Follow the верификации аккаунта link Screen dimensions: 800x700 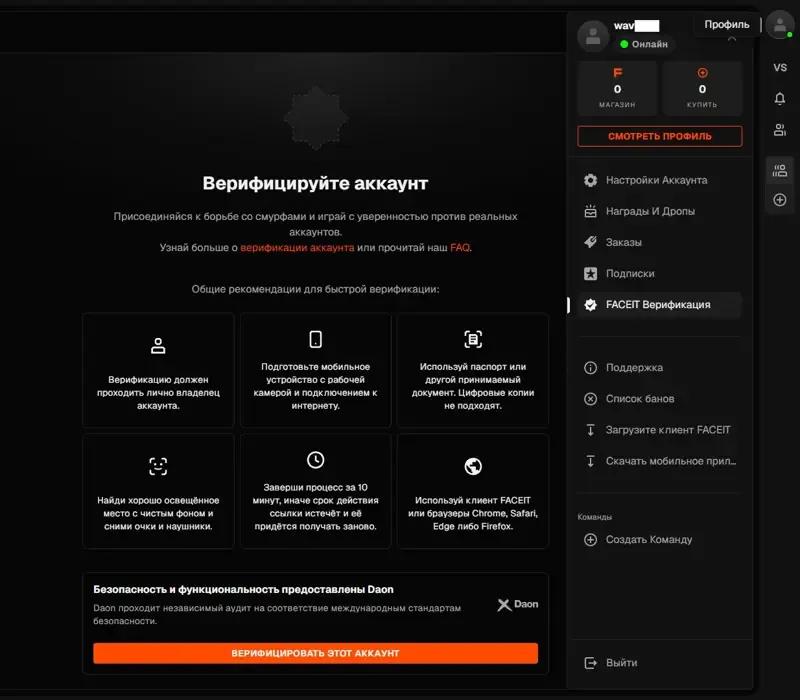297,247
